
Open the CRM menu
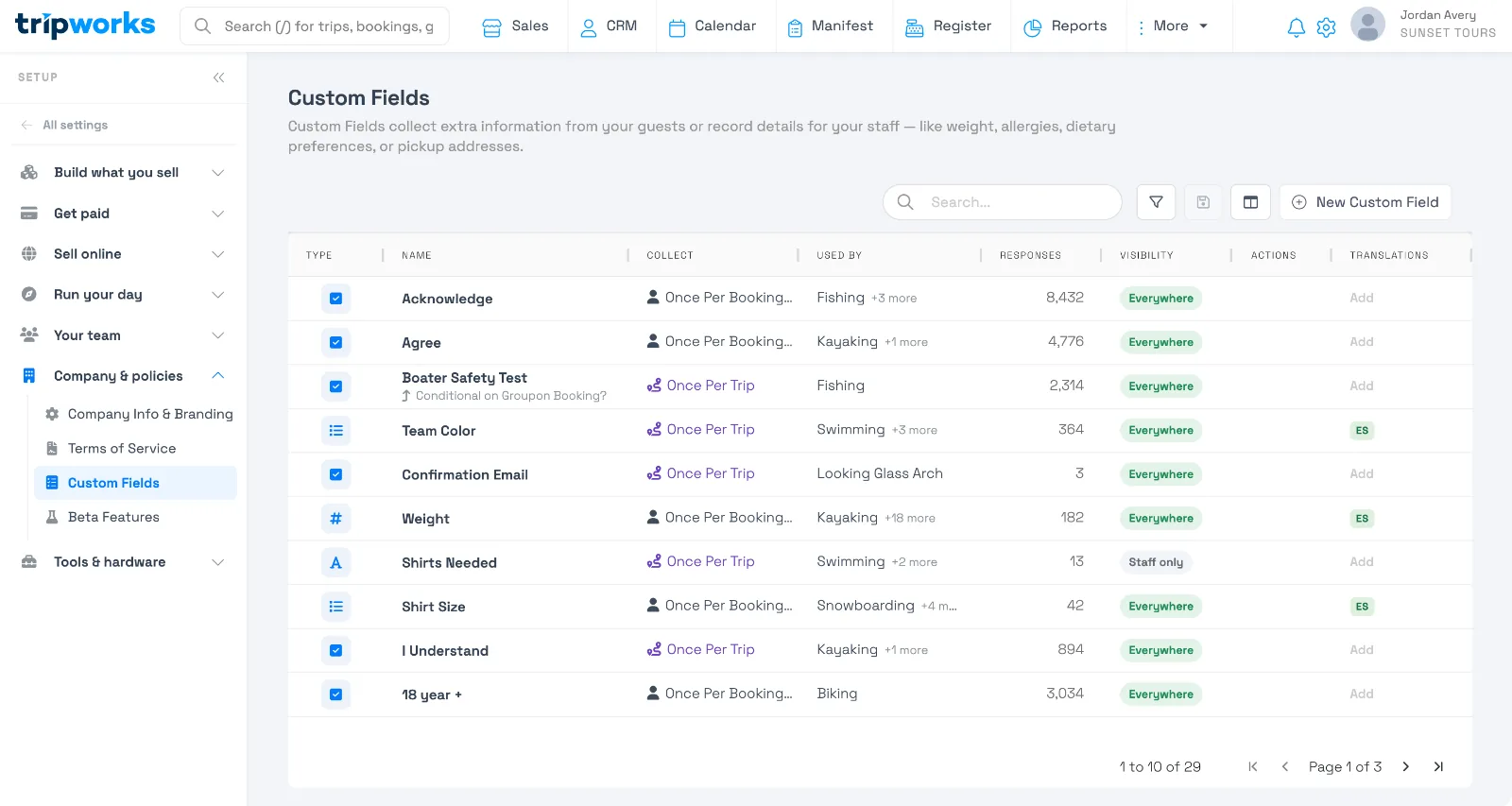[x=609, y=26]
